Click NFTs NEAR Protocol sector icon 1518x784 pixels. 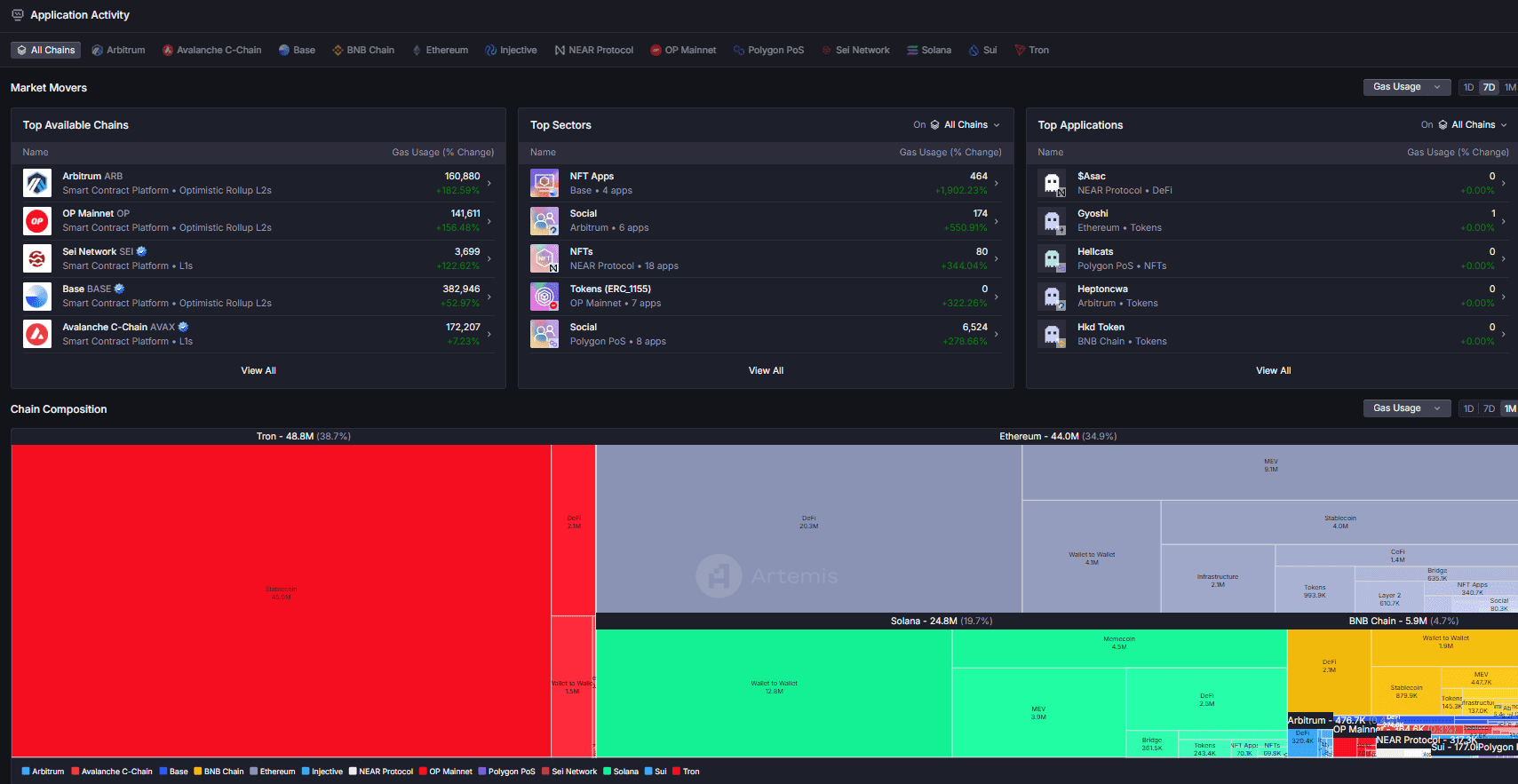(544, 258)
